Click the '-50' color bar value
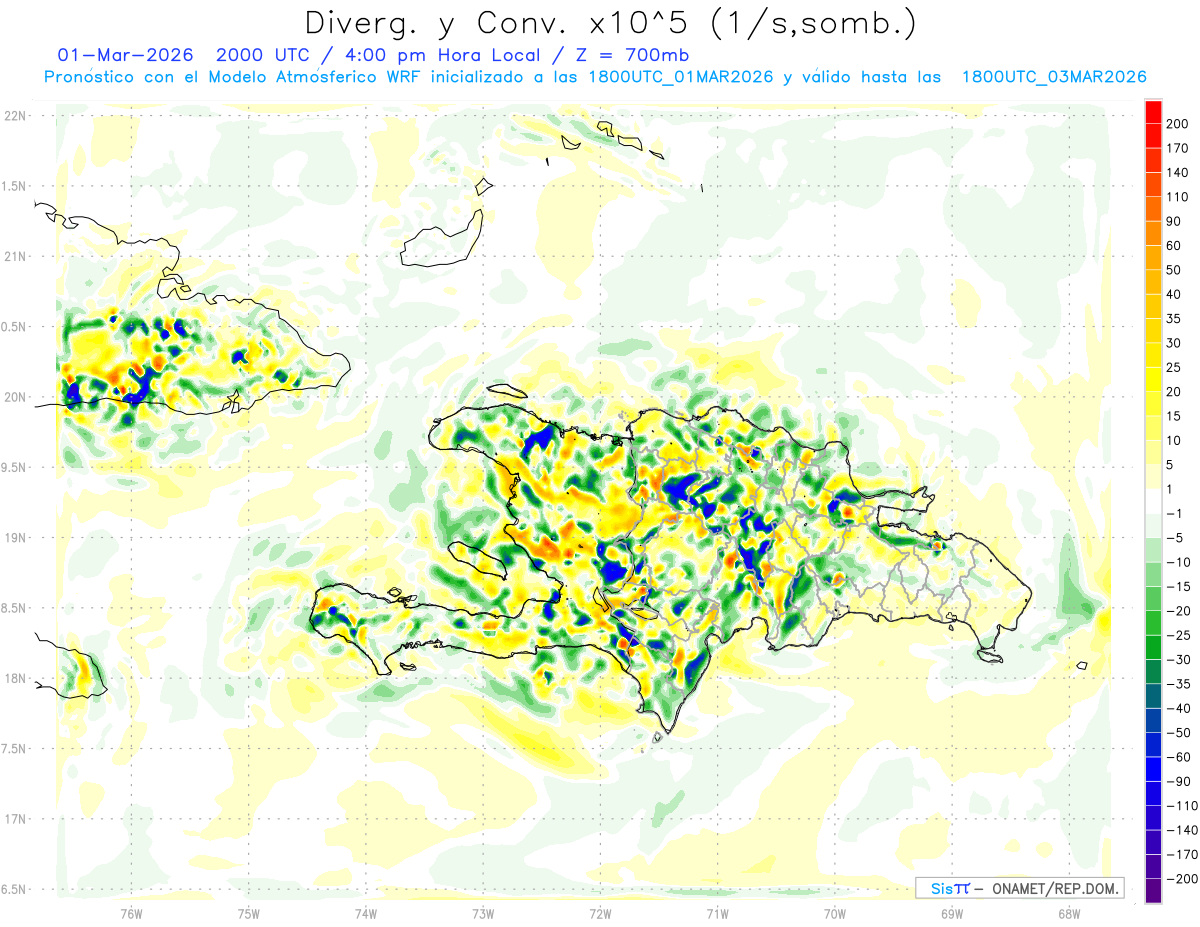Viewport: 1200px width, 927px height. pos(1177,733)
